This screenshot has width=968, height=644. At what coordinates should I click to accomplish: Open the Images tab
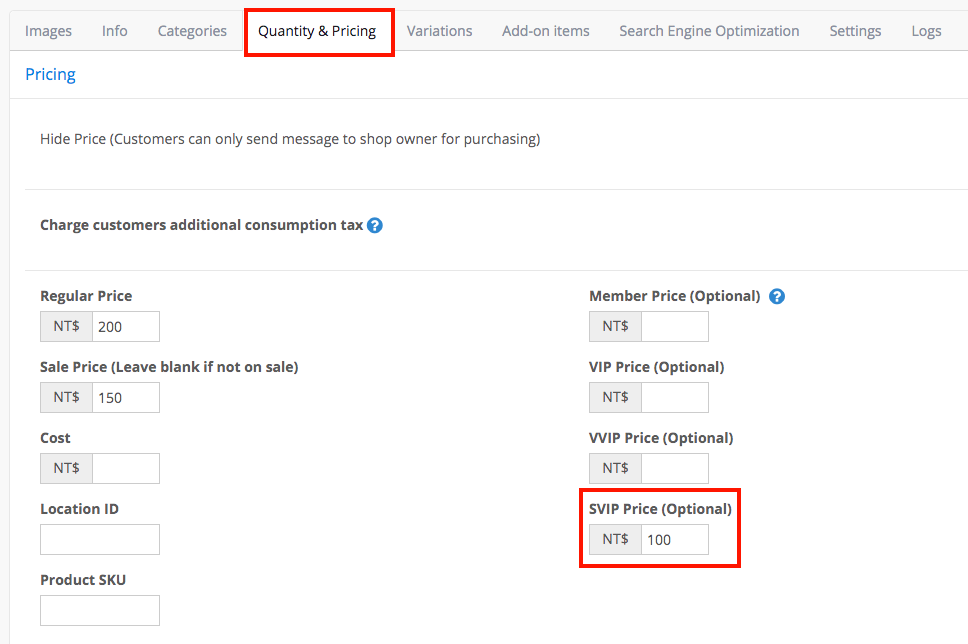pyautogui.click(x=48, y=31)
